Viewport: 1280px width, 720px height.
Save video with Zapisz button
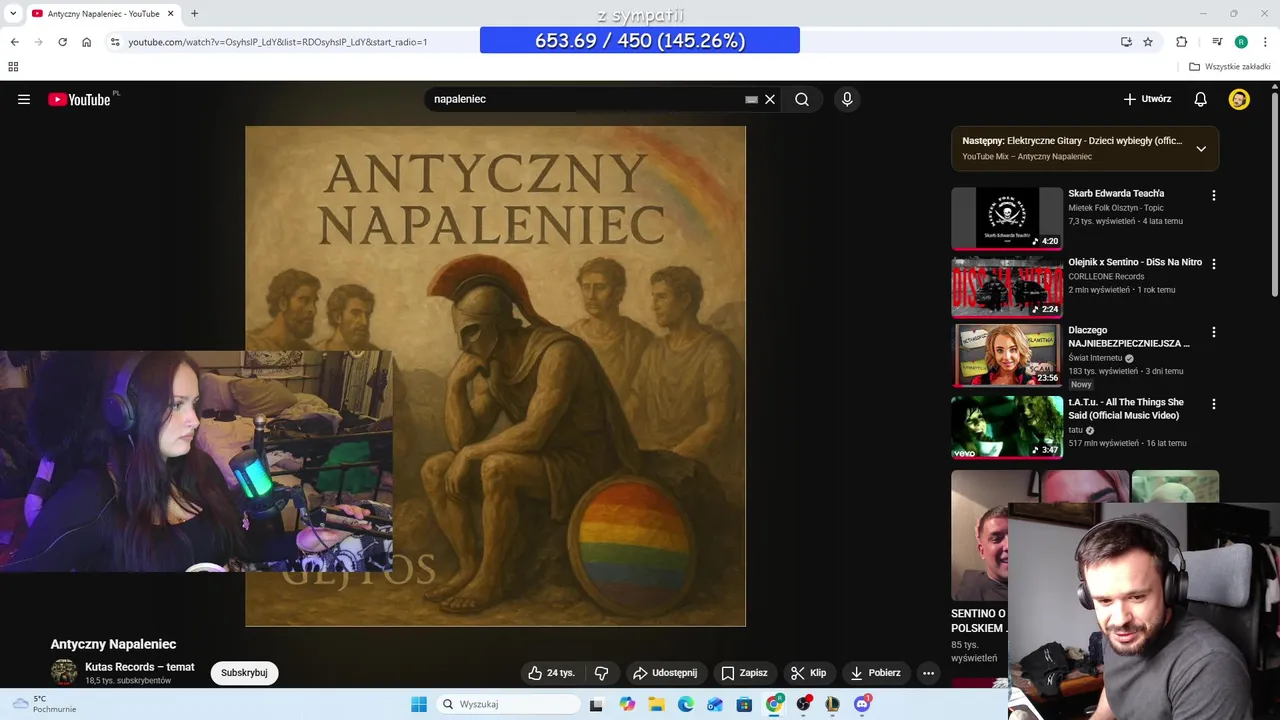[x=744, y=673]
